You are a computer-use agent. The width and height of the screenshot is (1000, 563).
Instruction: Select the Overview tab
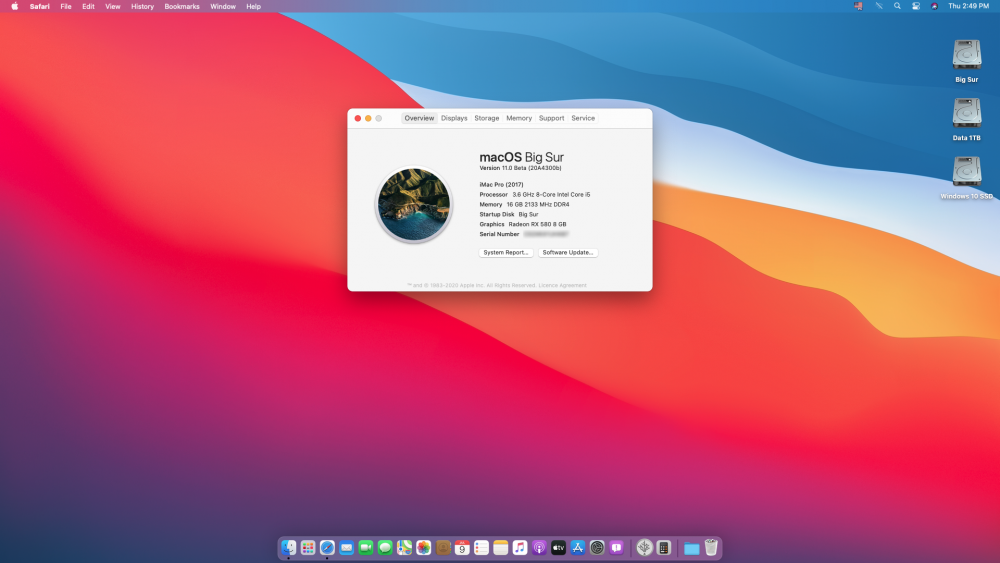pos(419,118)
